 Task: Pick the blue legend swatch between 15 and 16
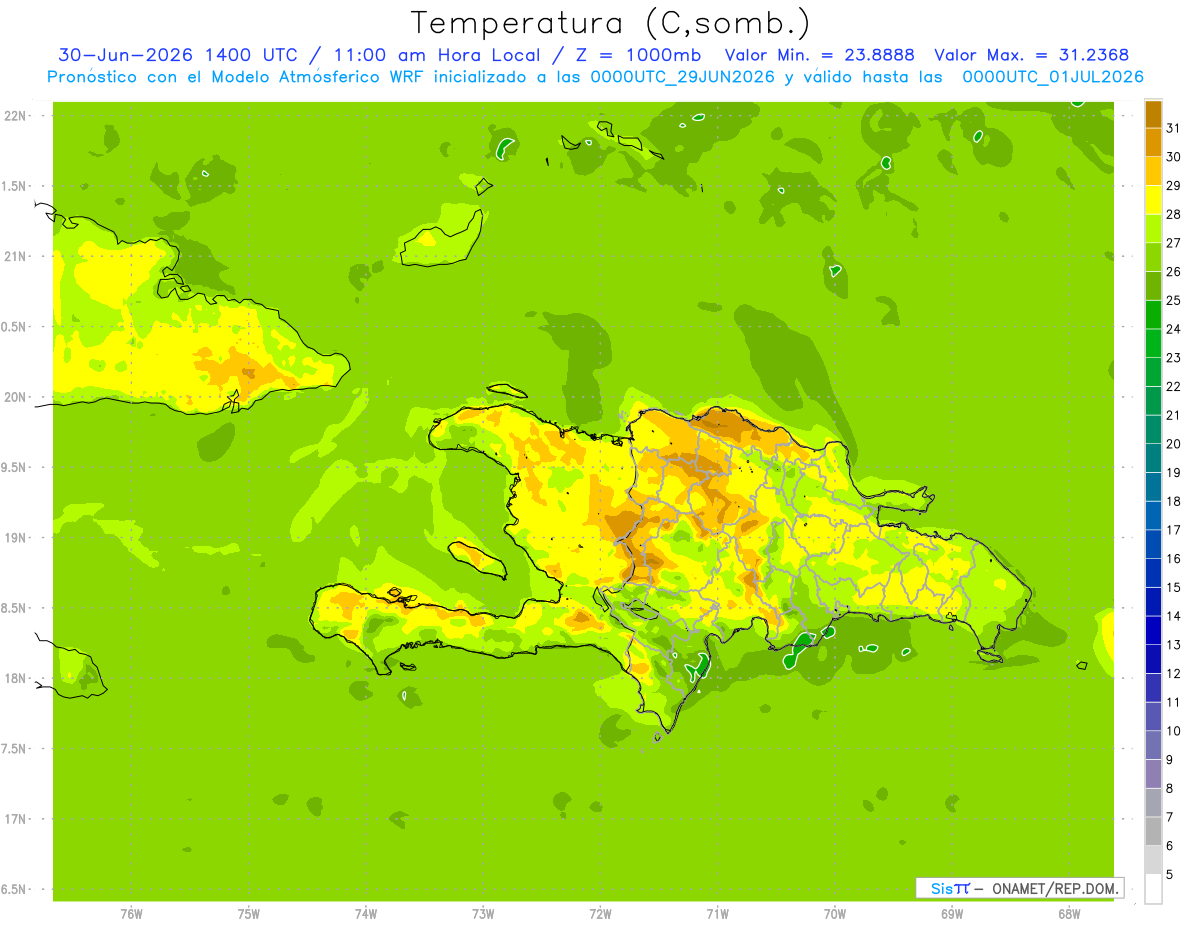click(x=1153, y=573)
